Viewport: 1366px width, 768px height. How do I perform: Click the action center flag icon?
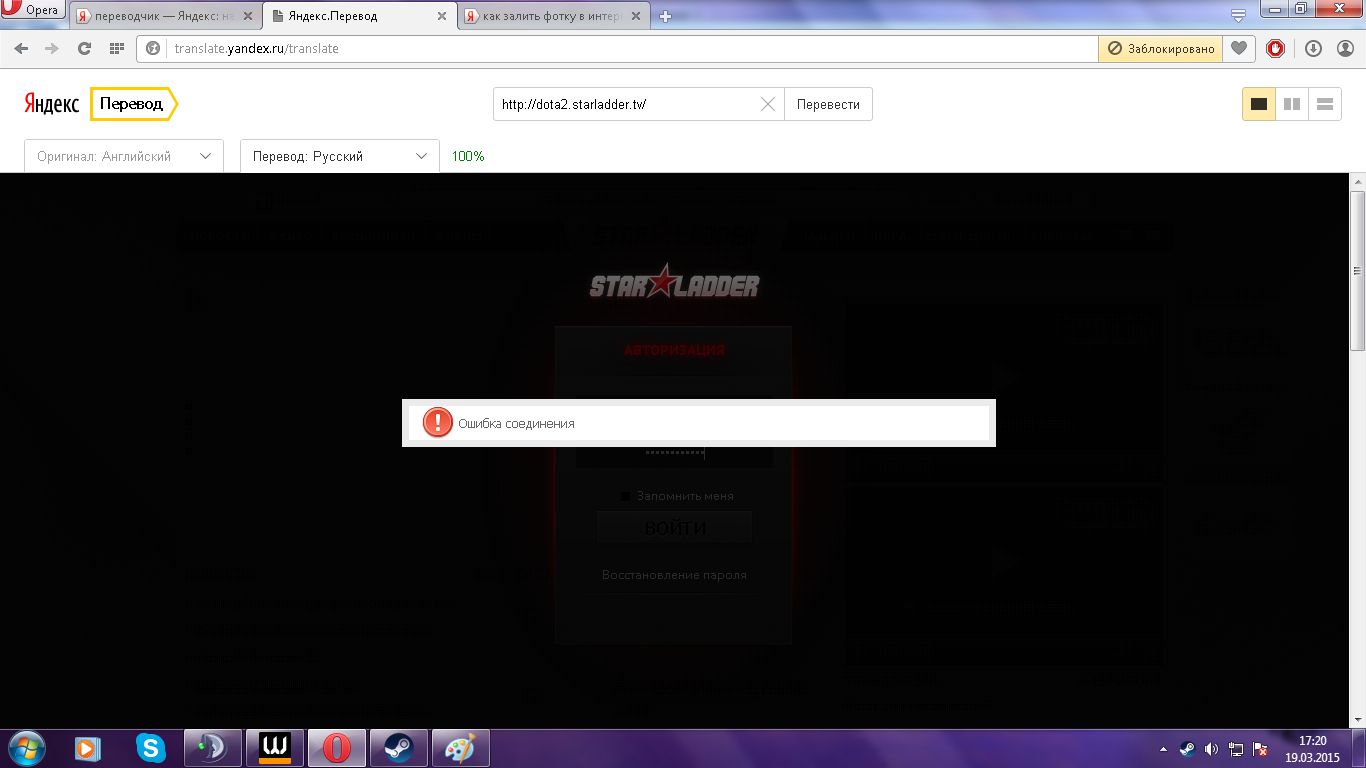coord(1261,749)
